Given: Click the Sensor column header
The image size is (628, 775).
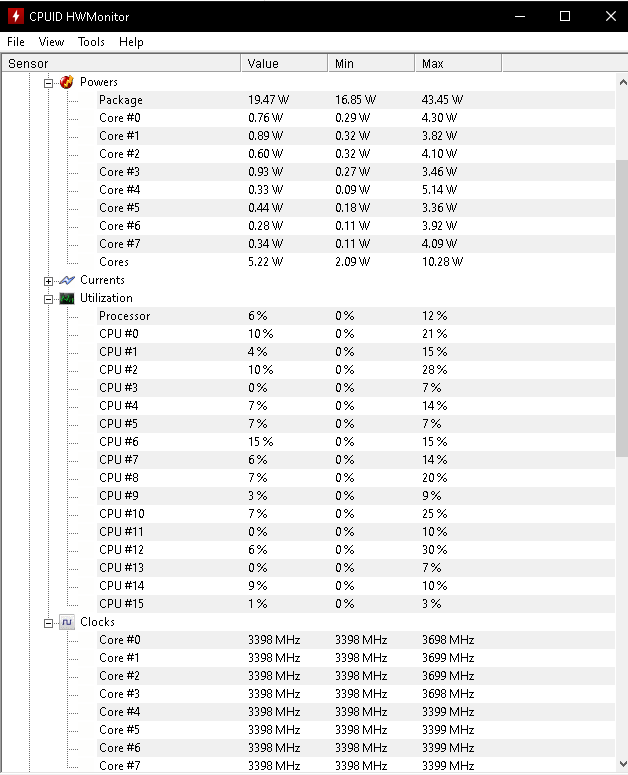Looking at the screenshot, I should click(122, 64).
